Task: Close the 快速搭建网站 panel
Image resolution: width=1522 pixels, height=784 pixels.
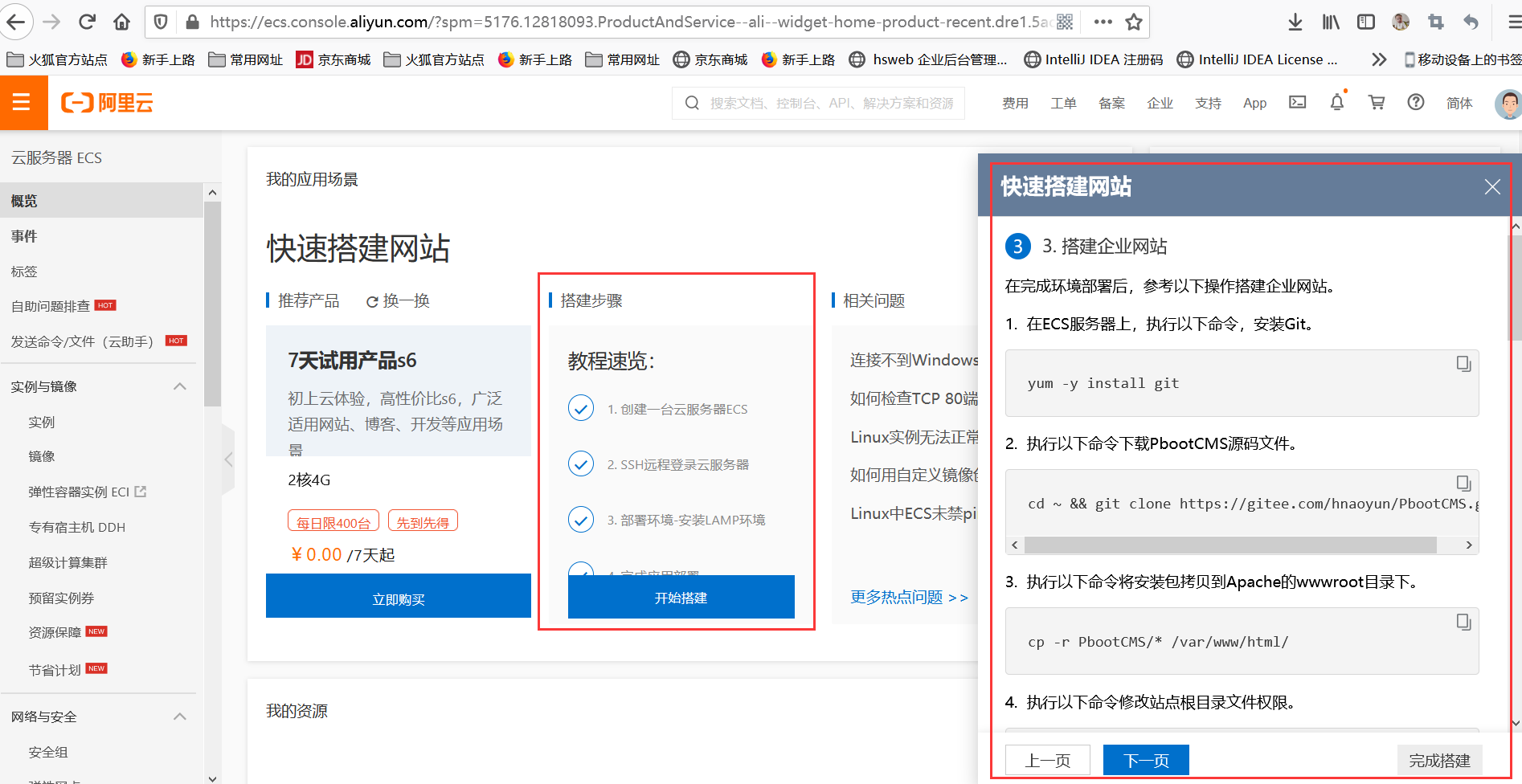Action: pyautogui.click(x=1491, y=187)
